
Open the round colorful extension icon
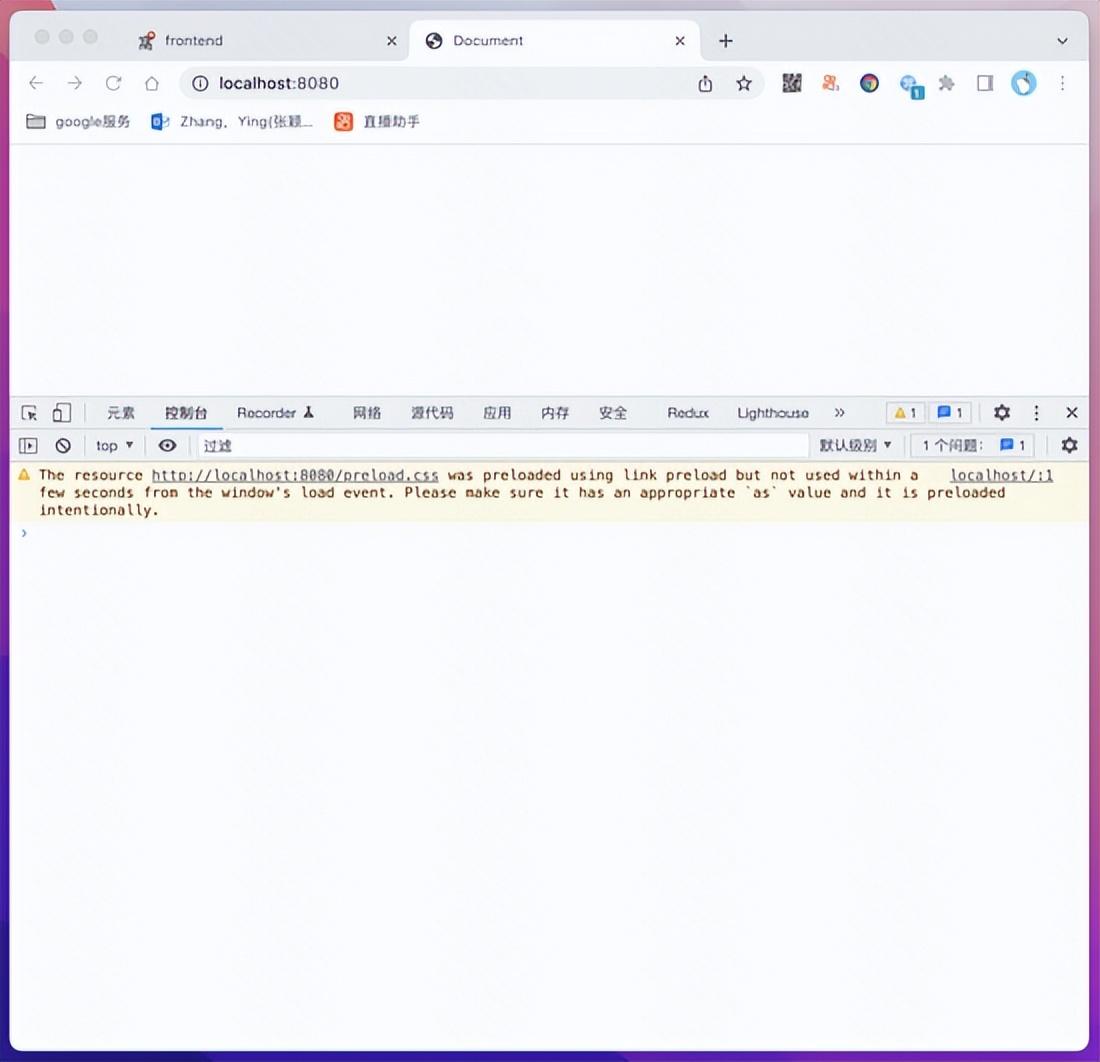(x=869, y=83)
